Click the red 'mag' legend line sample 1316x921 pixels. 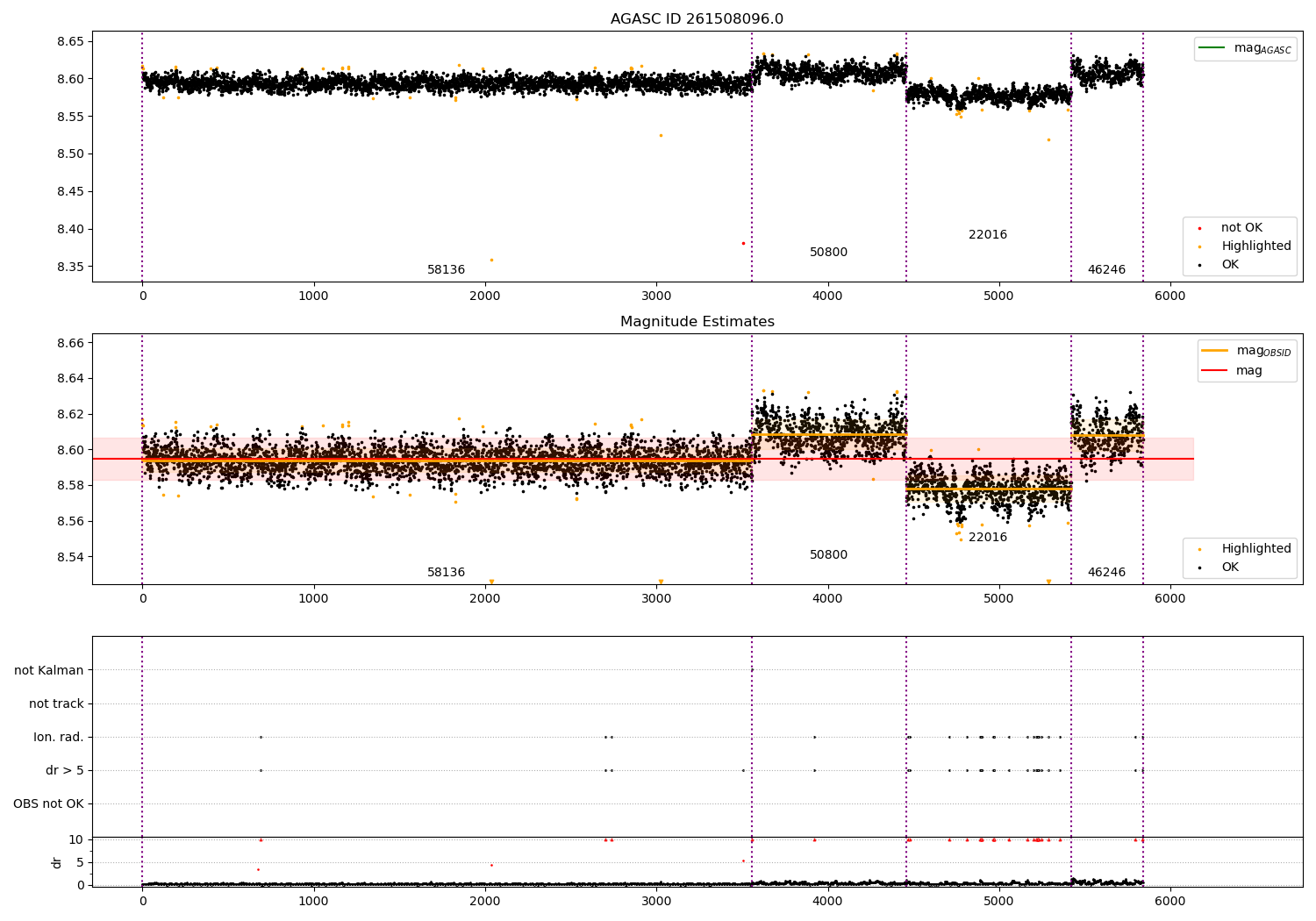pyautogui.click(x=1214, y=370)
